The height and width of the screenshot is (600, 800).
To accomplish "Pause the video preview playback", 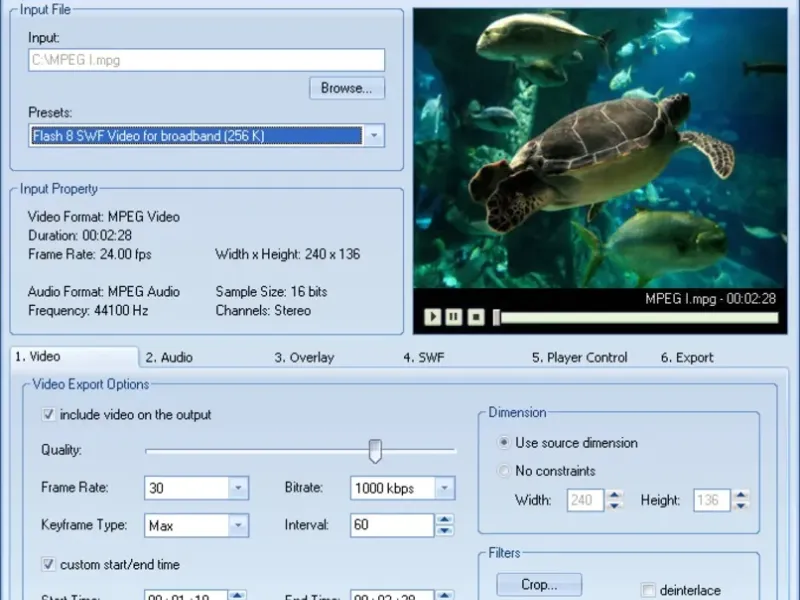I will (454, 317).
